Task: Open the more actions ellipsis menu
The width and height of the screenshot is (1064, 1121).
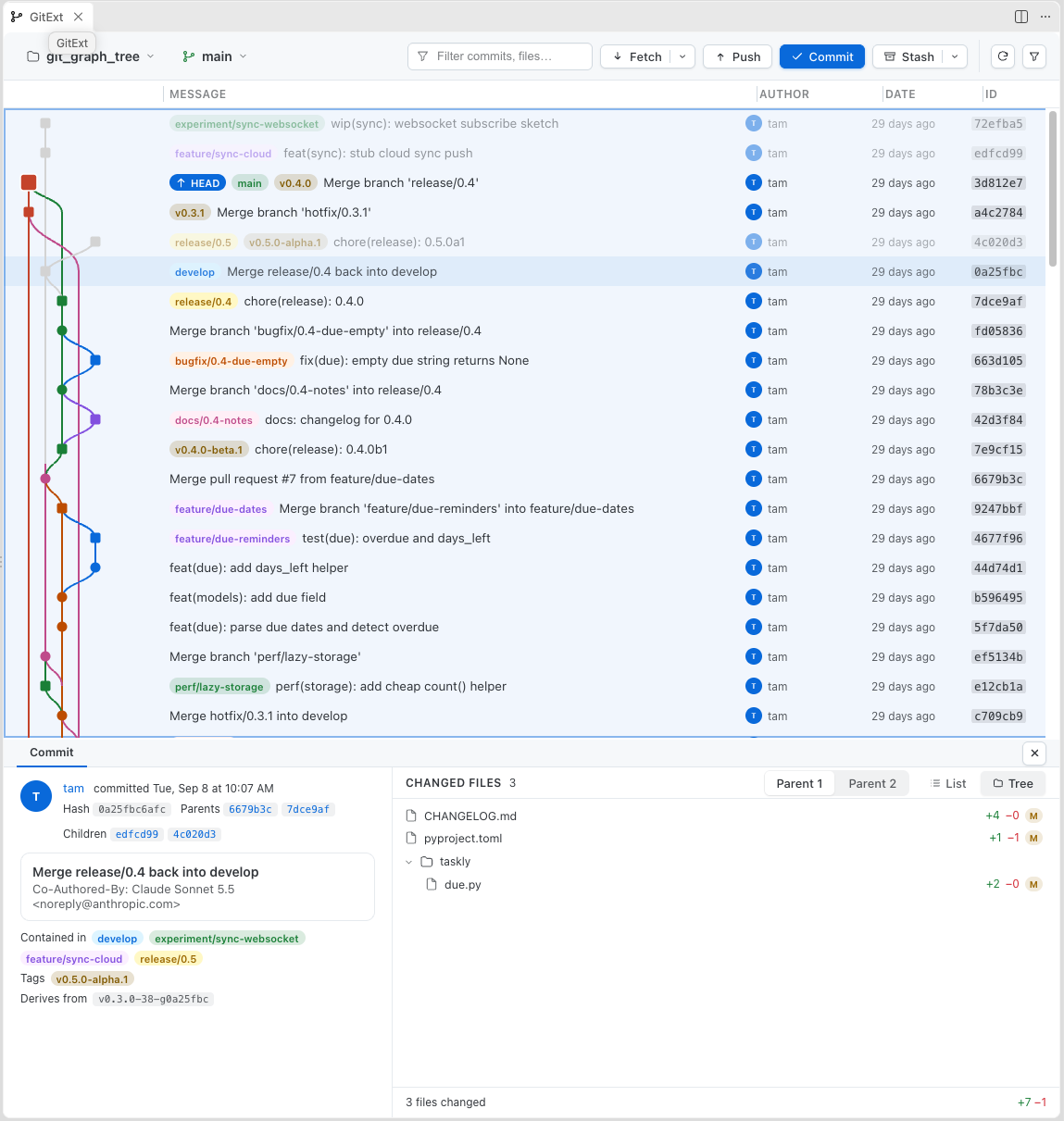Action: click(1045, 17)
